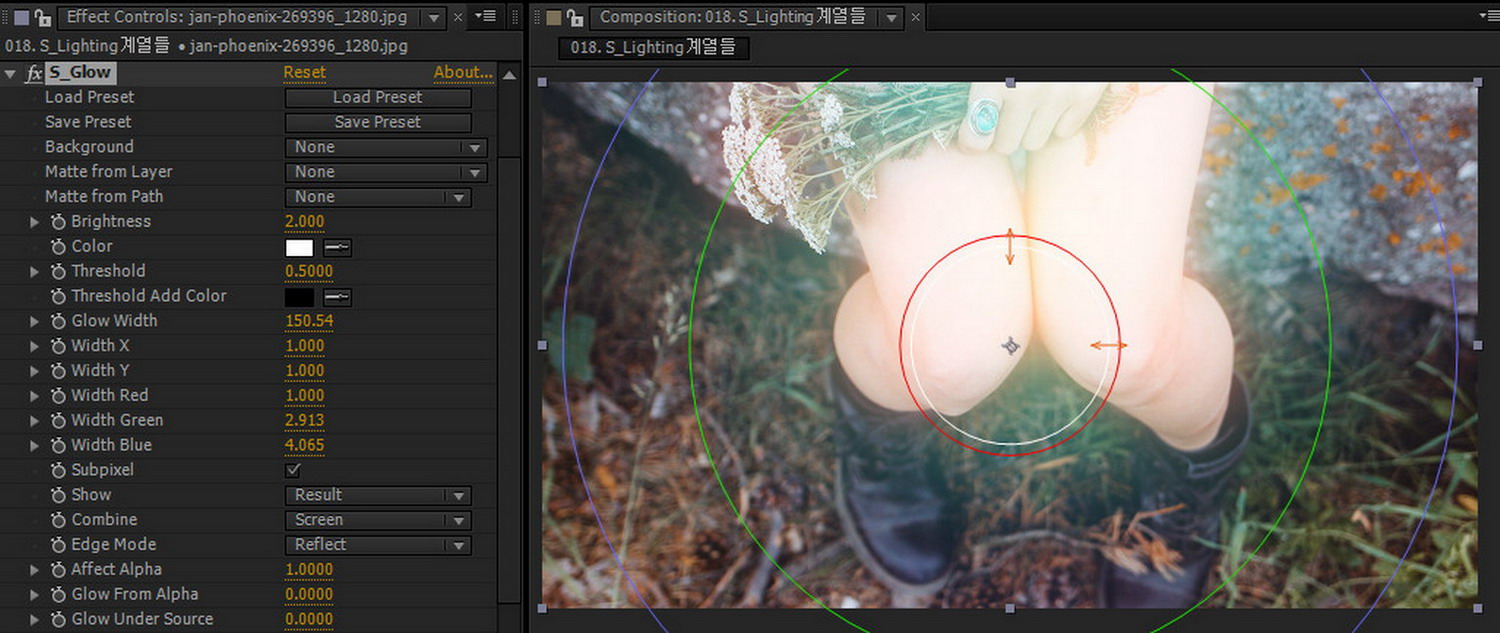1500x633 pixels.
Task: Expand the Brightness property
Action: [35, 222]
